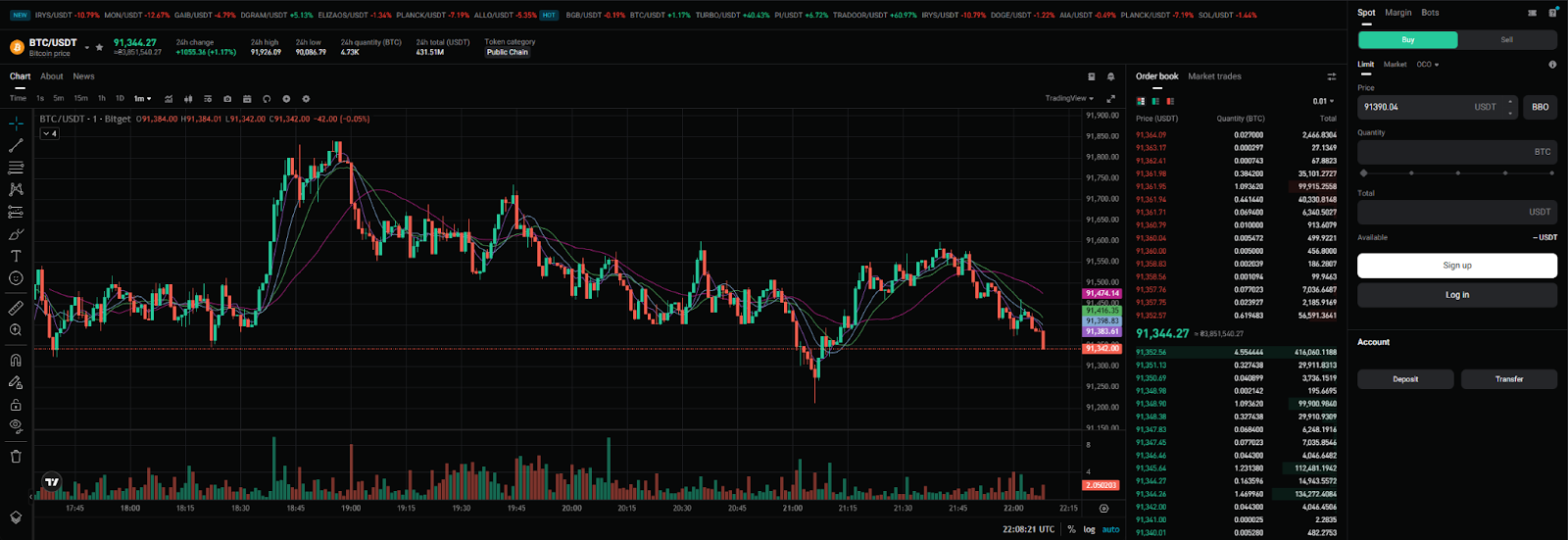Select the 15m timeframe
1568x540 pixels.
click(80, 98)
